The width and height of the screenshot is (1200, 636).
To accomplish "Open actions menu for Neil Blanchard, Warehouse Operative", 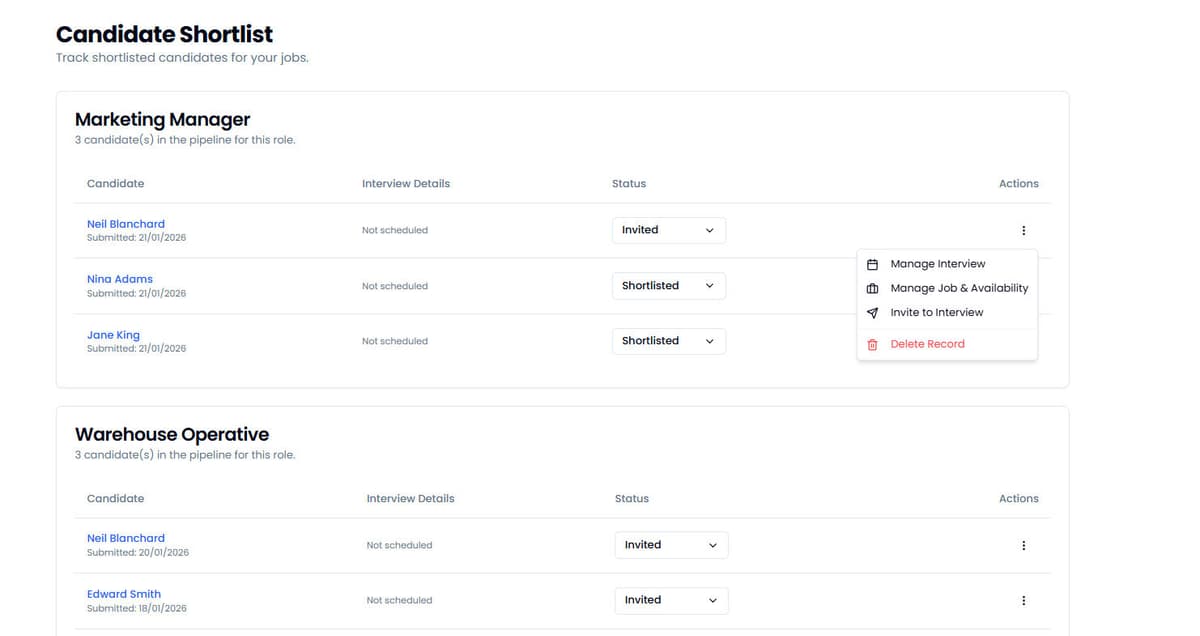I will tap(1023, 546).
